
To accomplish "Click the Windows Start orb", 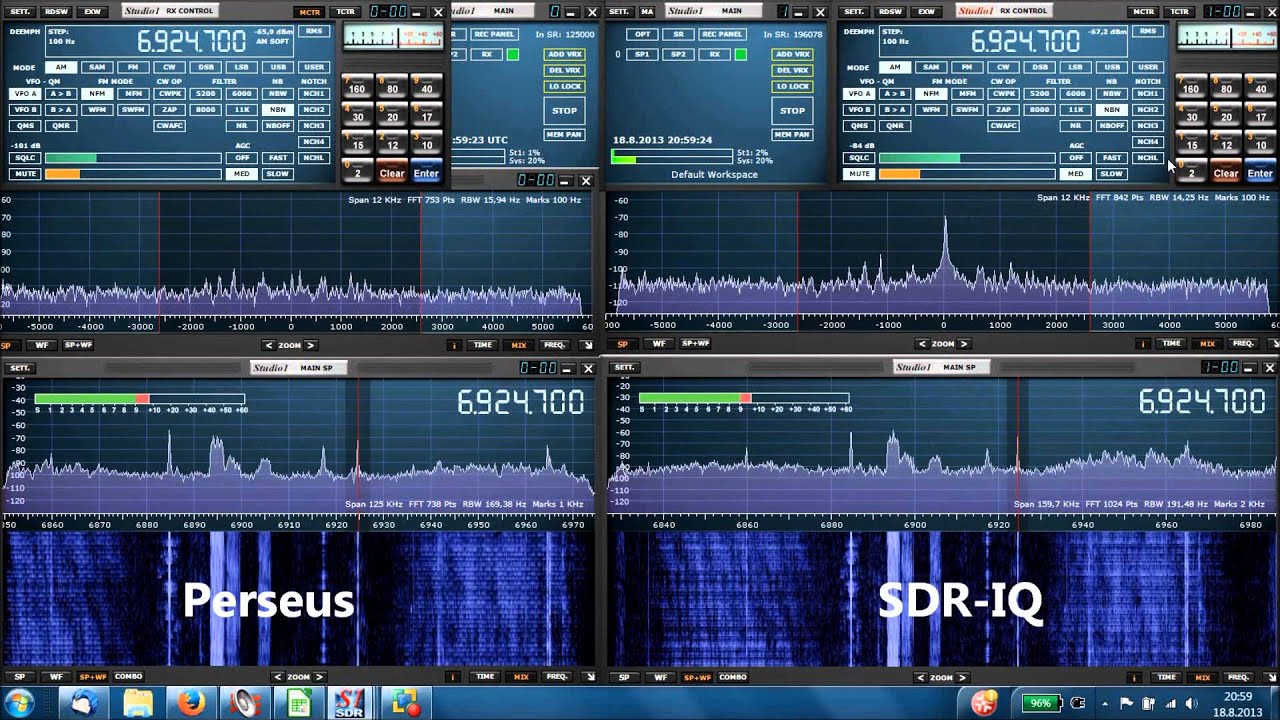I will point(20,701).
